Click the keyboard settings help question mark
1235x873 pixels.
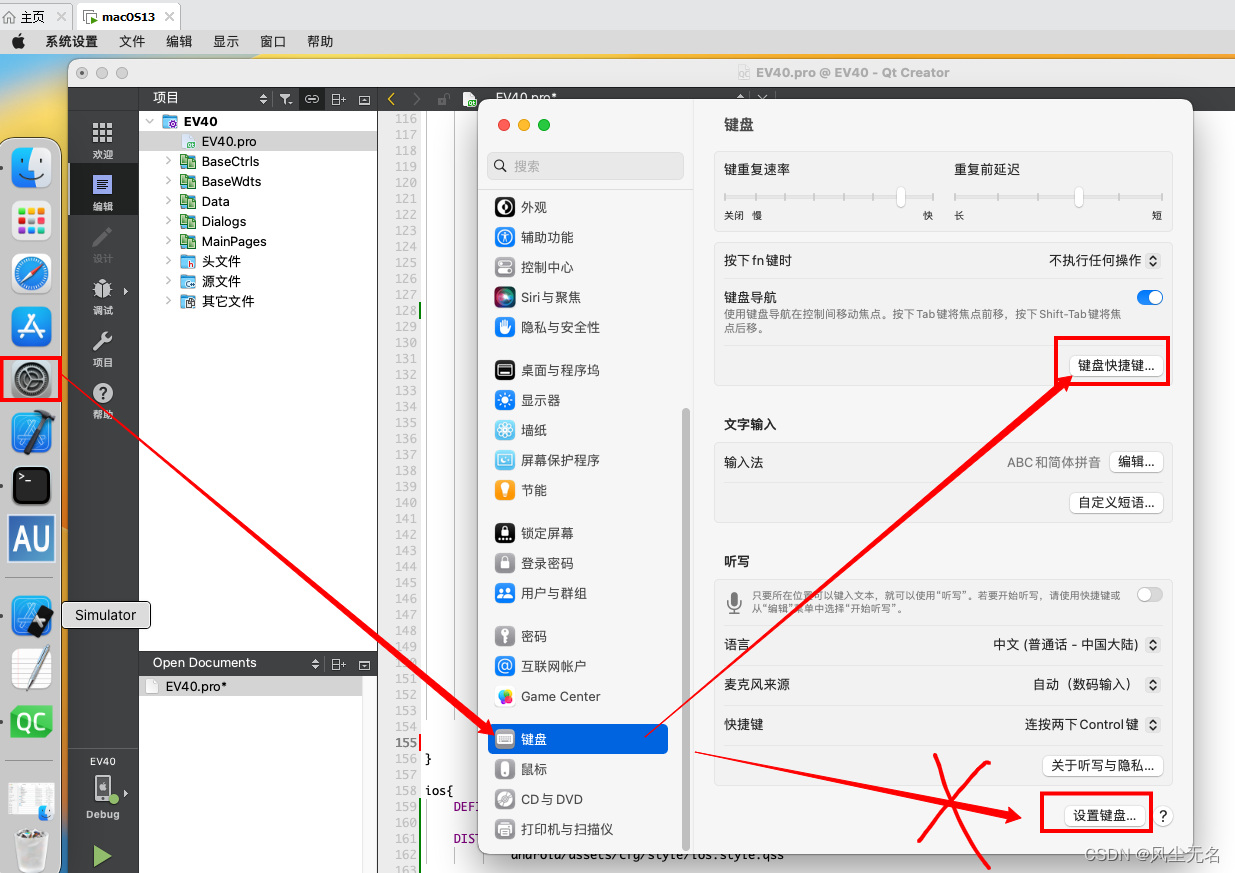point(1163,817)
